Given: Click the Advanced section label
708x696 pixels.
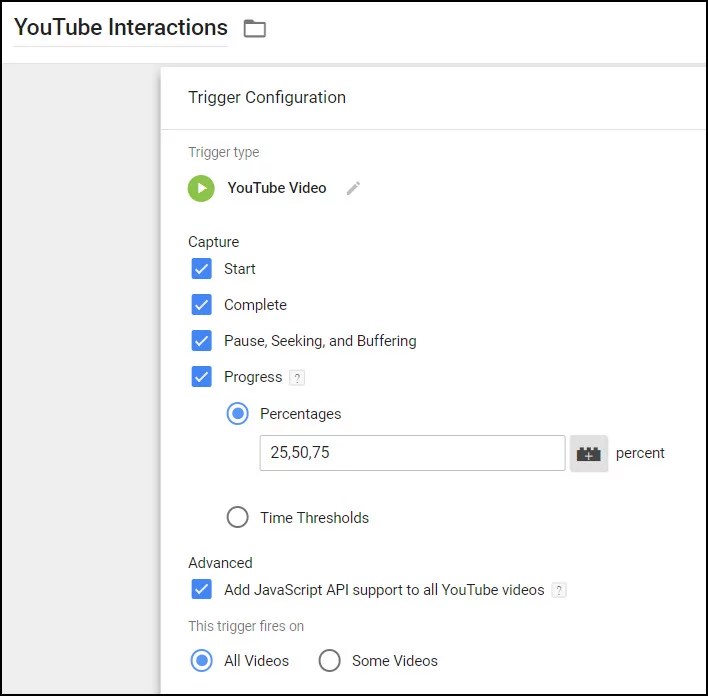Looking at the screenshot, I should click(220, 563).
